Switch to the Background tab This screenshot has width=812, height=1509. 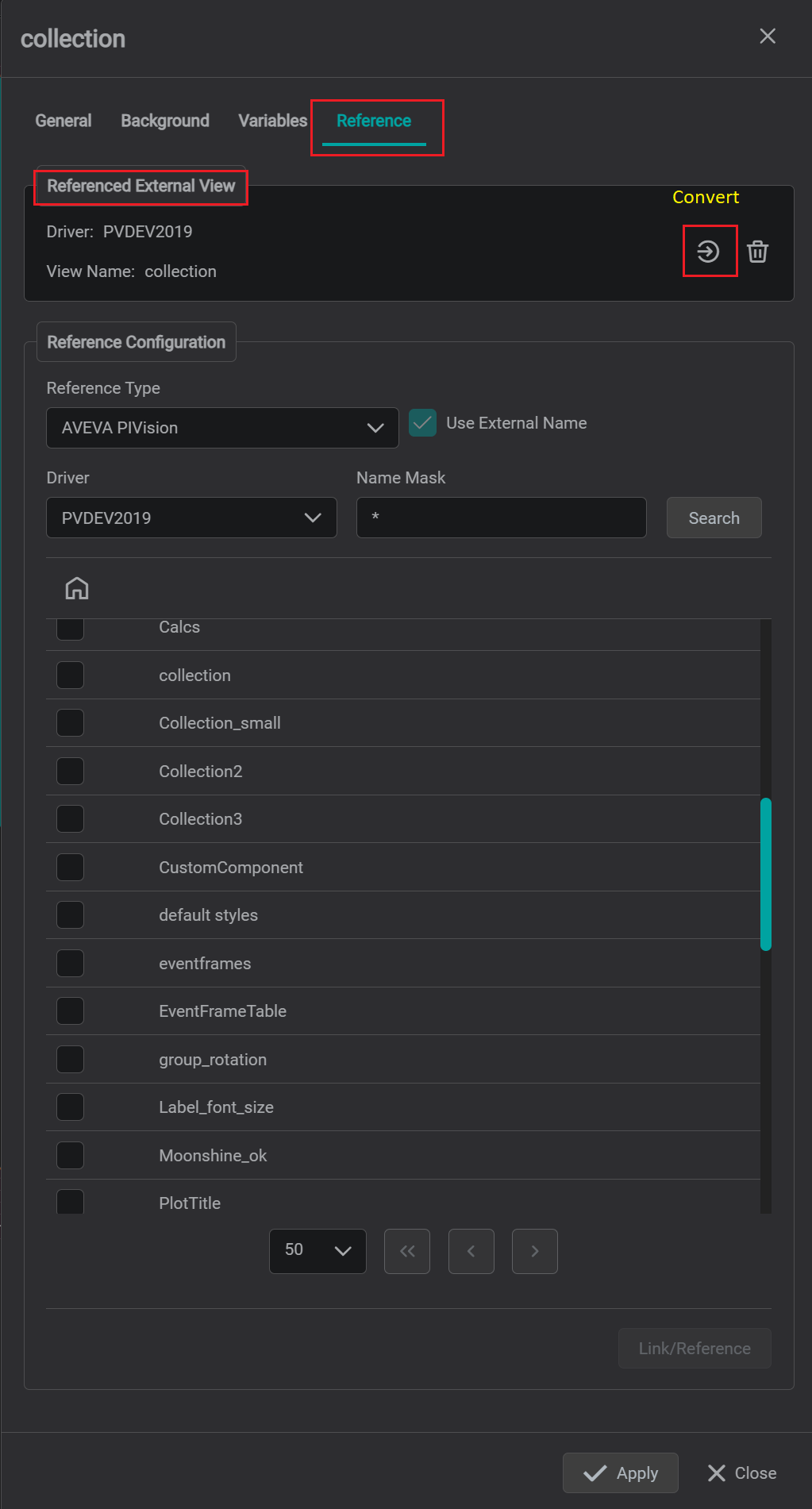[x=165, y=121]
